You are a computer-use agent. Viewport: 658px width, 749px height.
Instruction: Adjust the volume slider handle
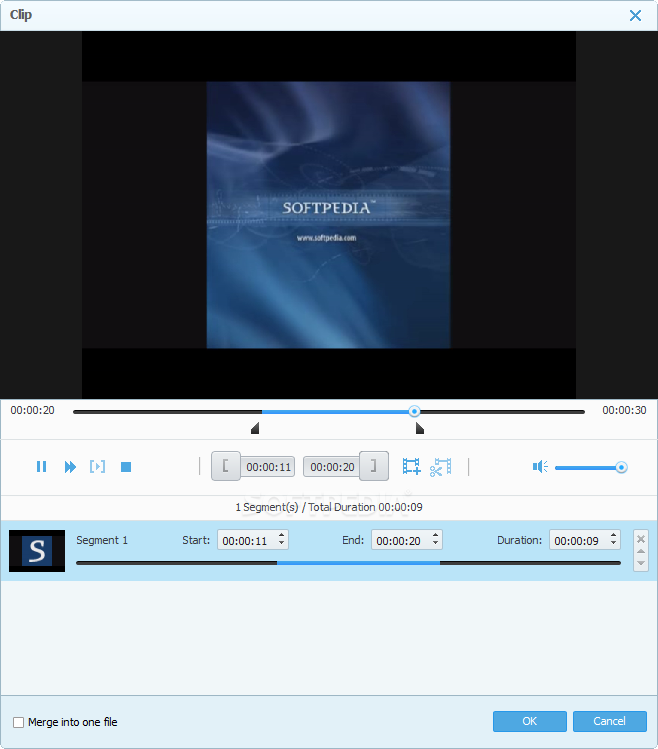621,467
